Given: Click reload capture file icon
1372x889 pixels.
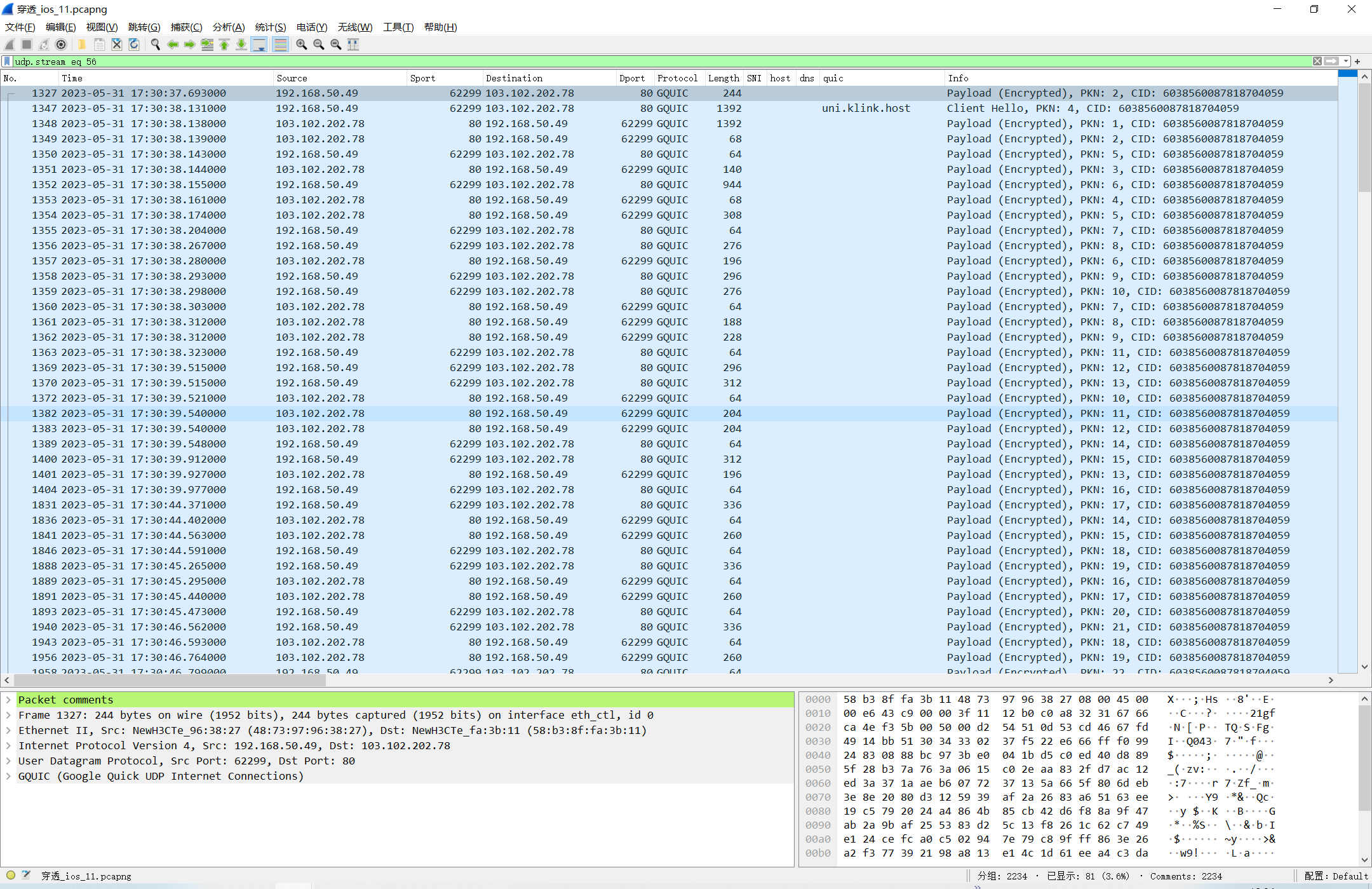Looking at the screenshot, I should (134, 44).
